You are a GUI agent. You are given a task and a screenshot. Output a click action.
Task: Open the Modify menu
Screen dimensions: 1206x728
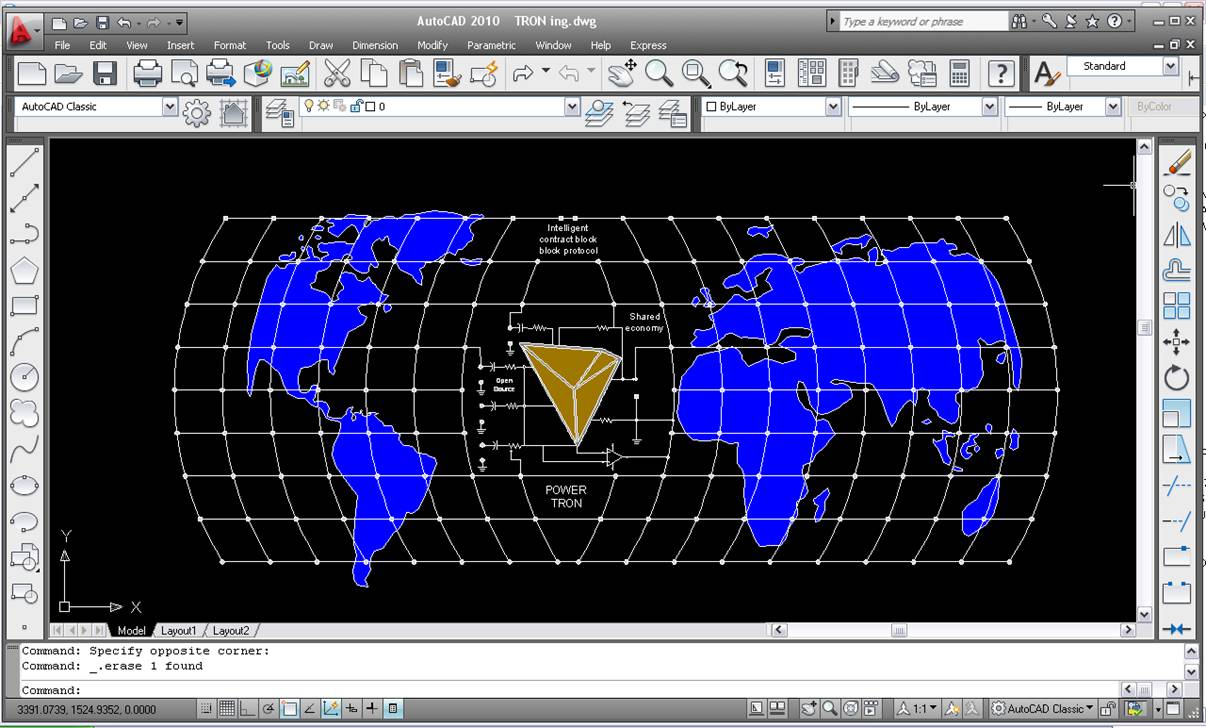click(x=432, y=45)
